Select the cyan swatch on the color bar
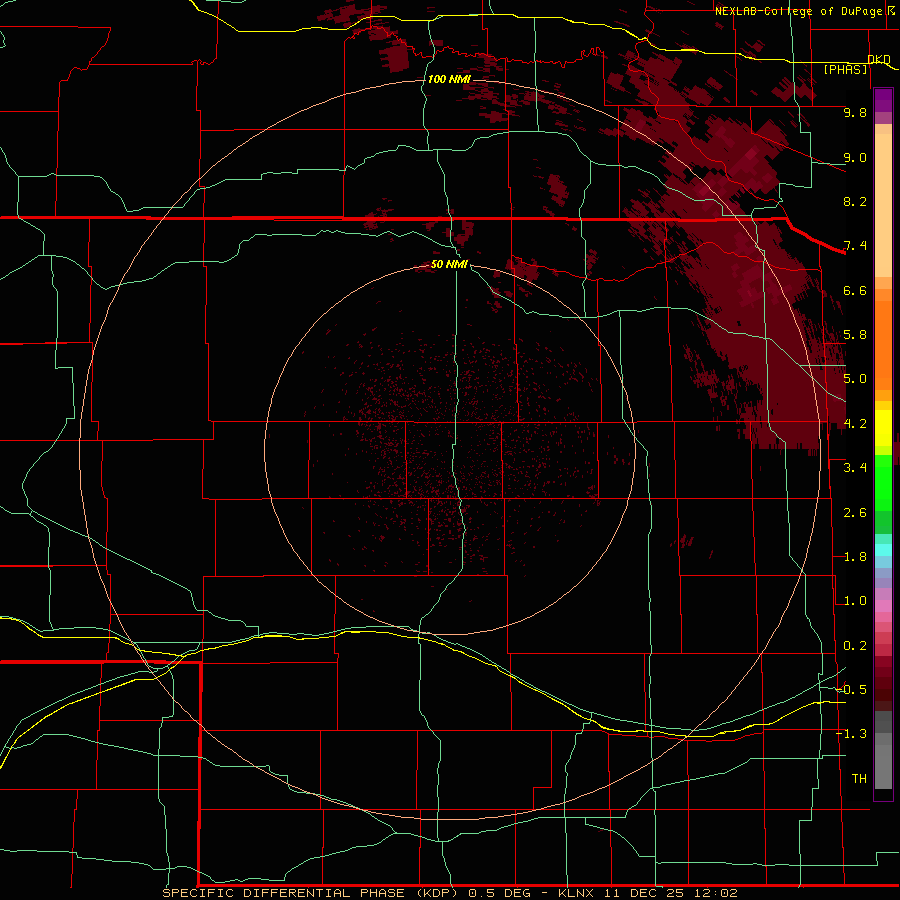The image size is (900, 900). click(883, 550)
